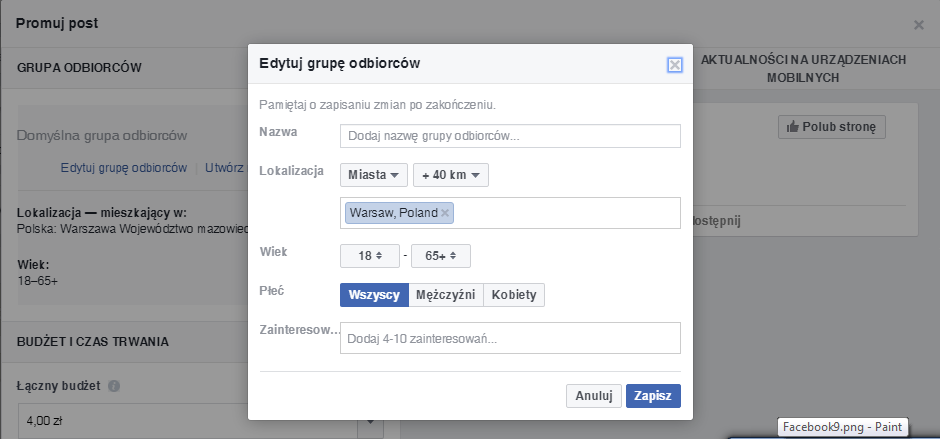Click the info icon beside Łączny budżet
The height and width of the screenshot is (439, 940).
coord(114,386)
